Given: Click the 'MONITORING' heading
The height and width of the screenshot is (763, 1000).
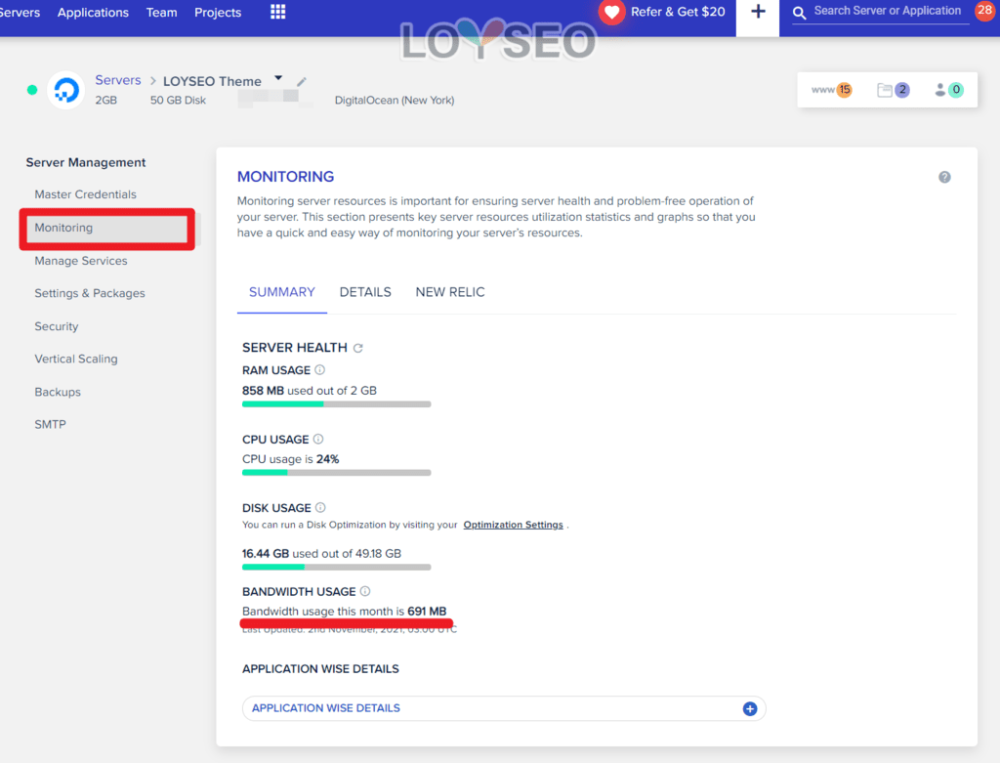Looking at the screenshot, I should coord(286,177).
